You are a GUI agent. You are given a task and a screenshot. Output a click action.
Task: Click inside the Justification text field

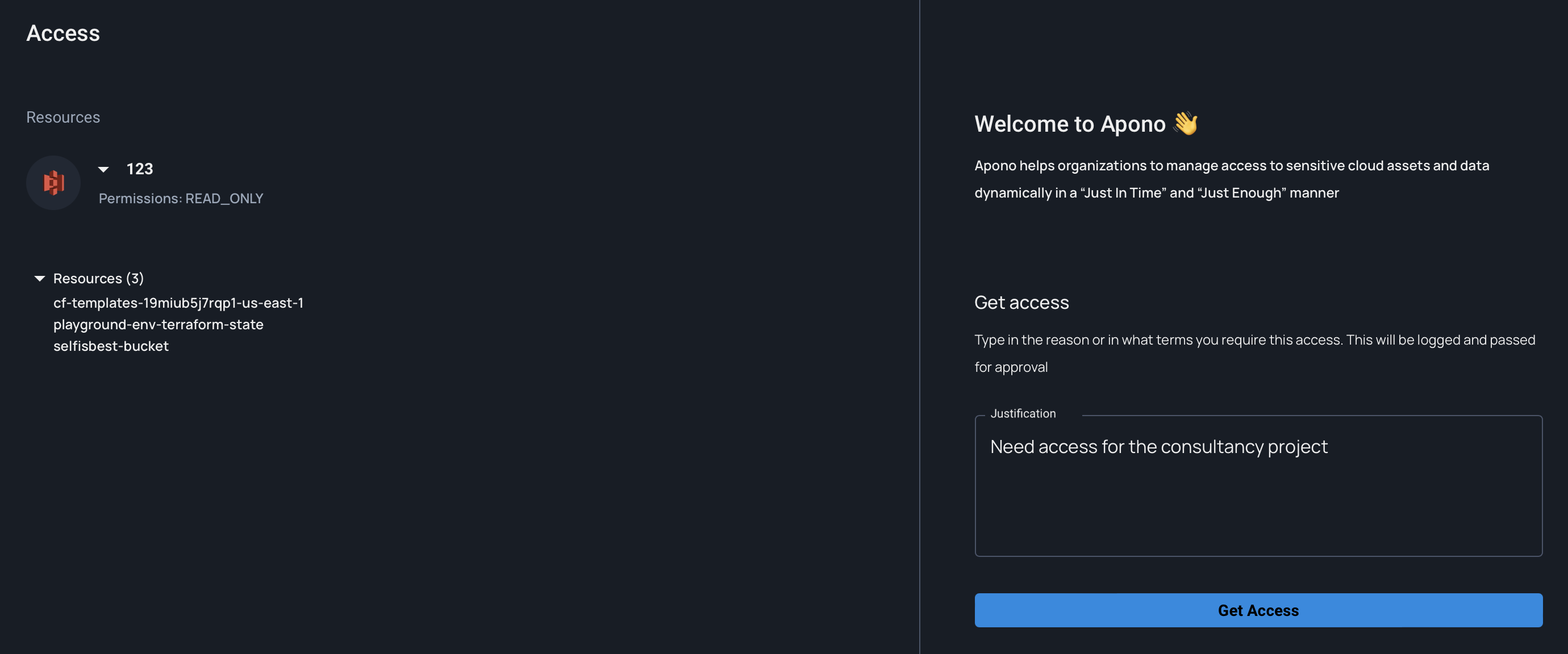coord(1258,505)
